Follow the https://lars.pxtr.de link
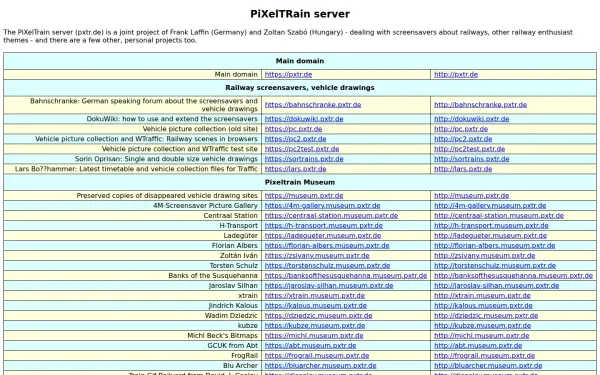This screenshot has width=600, height=375. [x=295, y=169]
